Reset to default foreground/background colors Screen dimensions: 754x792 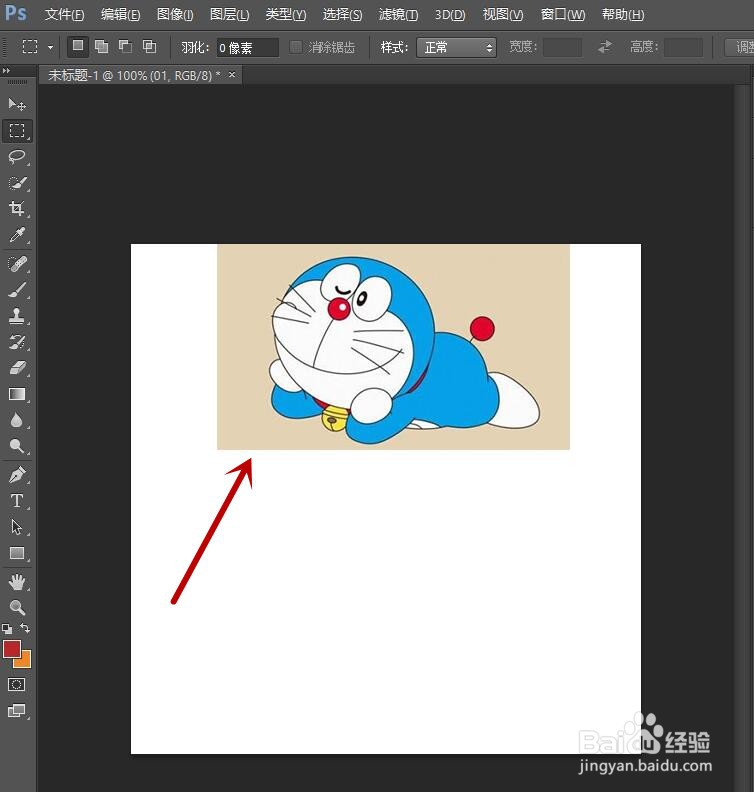pyautogui.click(x=7, y=629)
